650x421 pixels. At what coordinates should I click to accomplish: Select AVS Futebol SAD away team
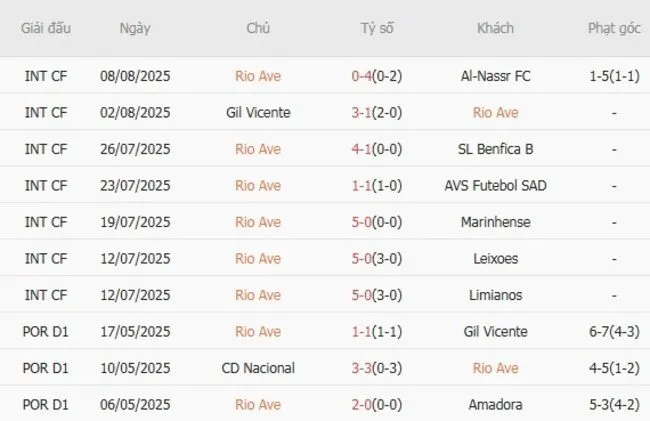click(x=495, y=185)
